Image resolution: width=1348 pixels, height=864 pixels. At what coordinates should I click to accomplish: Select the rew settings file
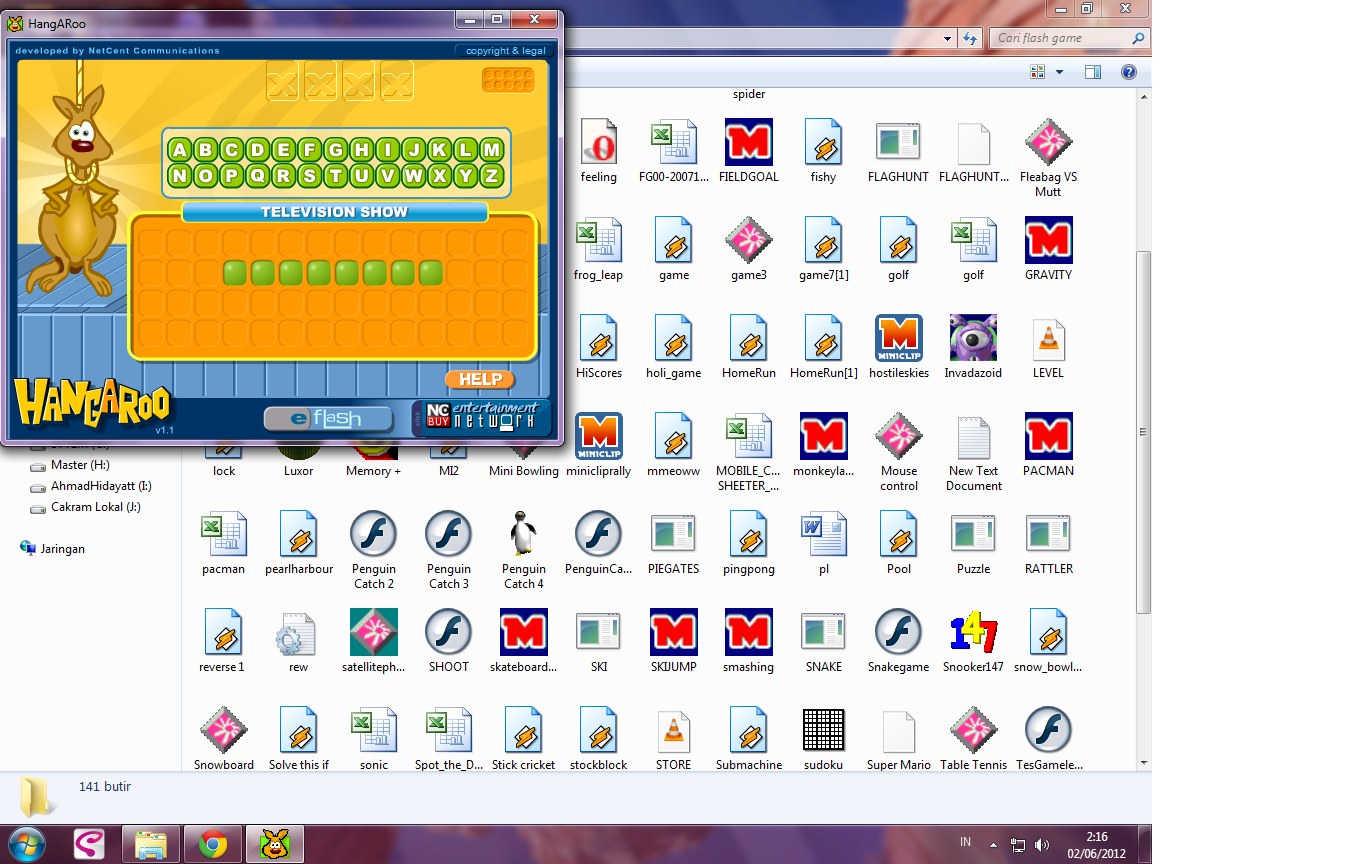[299, 642]
